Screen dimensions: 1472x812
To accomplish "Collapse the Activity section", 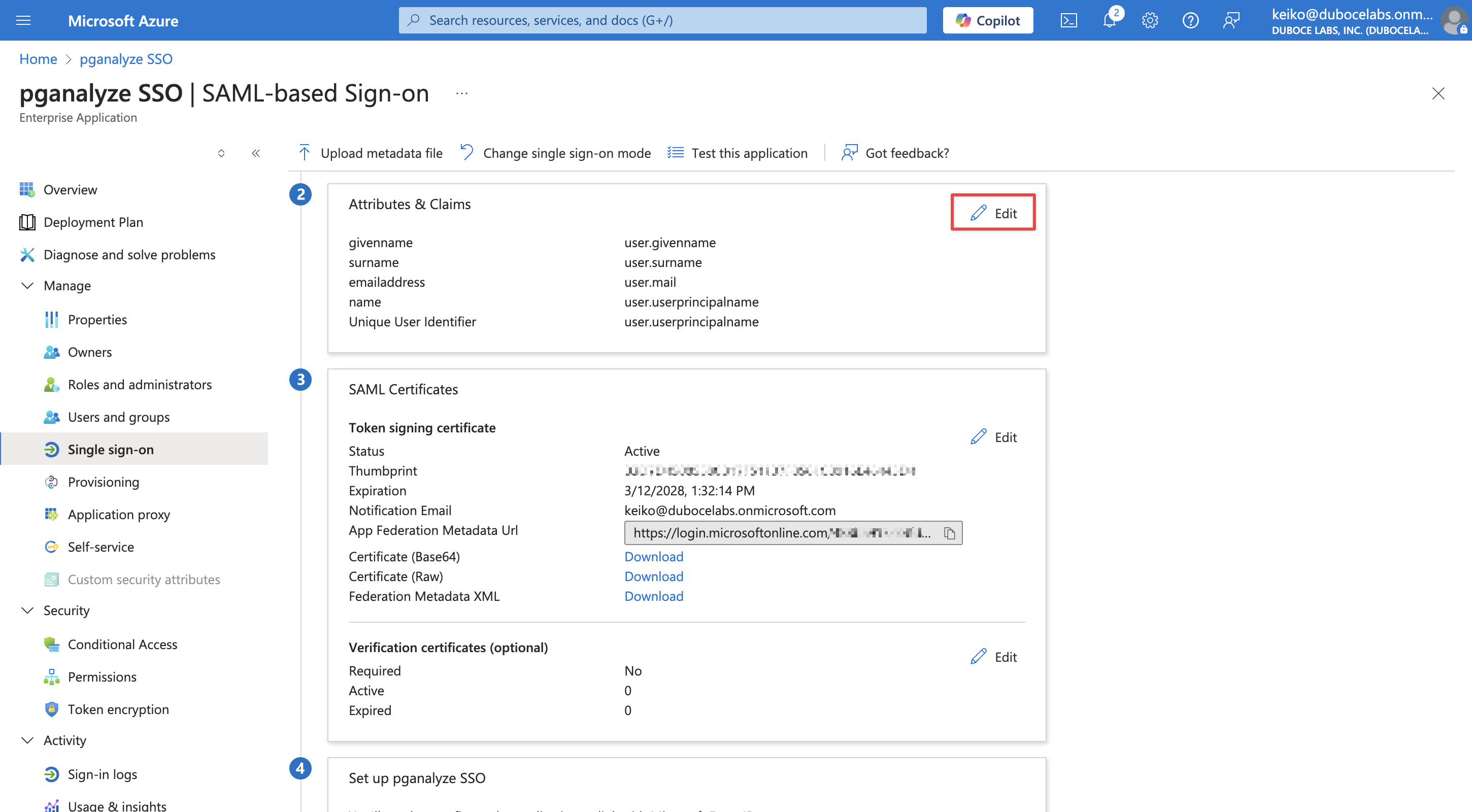I will click(27, 740).
